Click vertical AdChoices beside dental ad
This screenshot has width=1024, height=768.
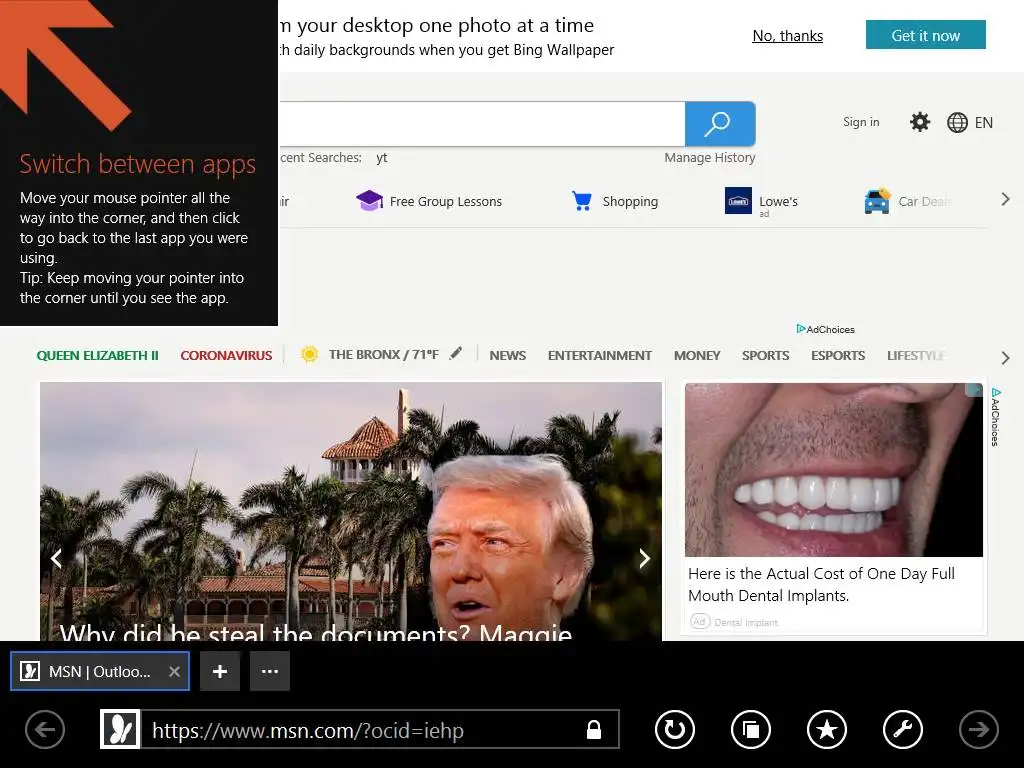pyautogui.click(x=995, y=417)
